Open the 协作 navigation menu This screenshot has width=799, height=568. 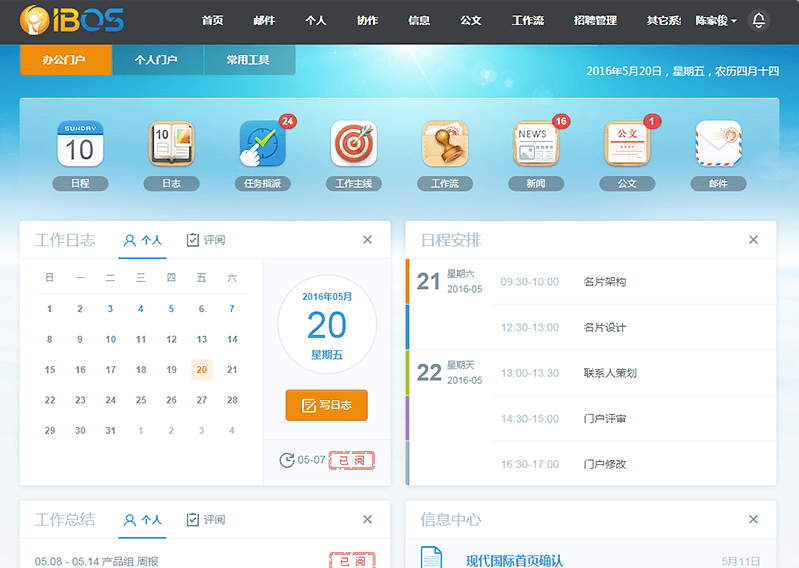point(367,21)
